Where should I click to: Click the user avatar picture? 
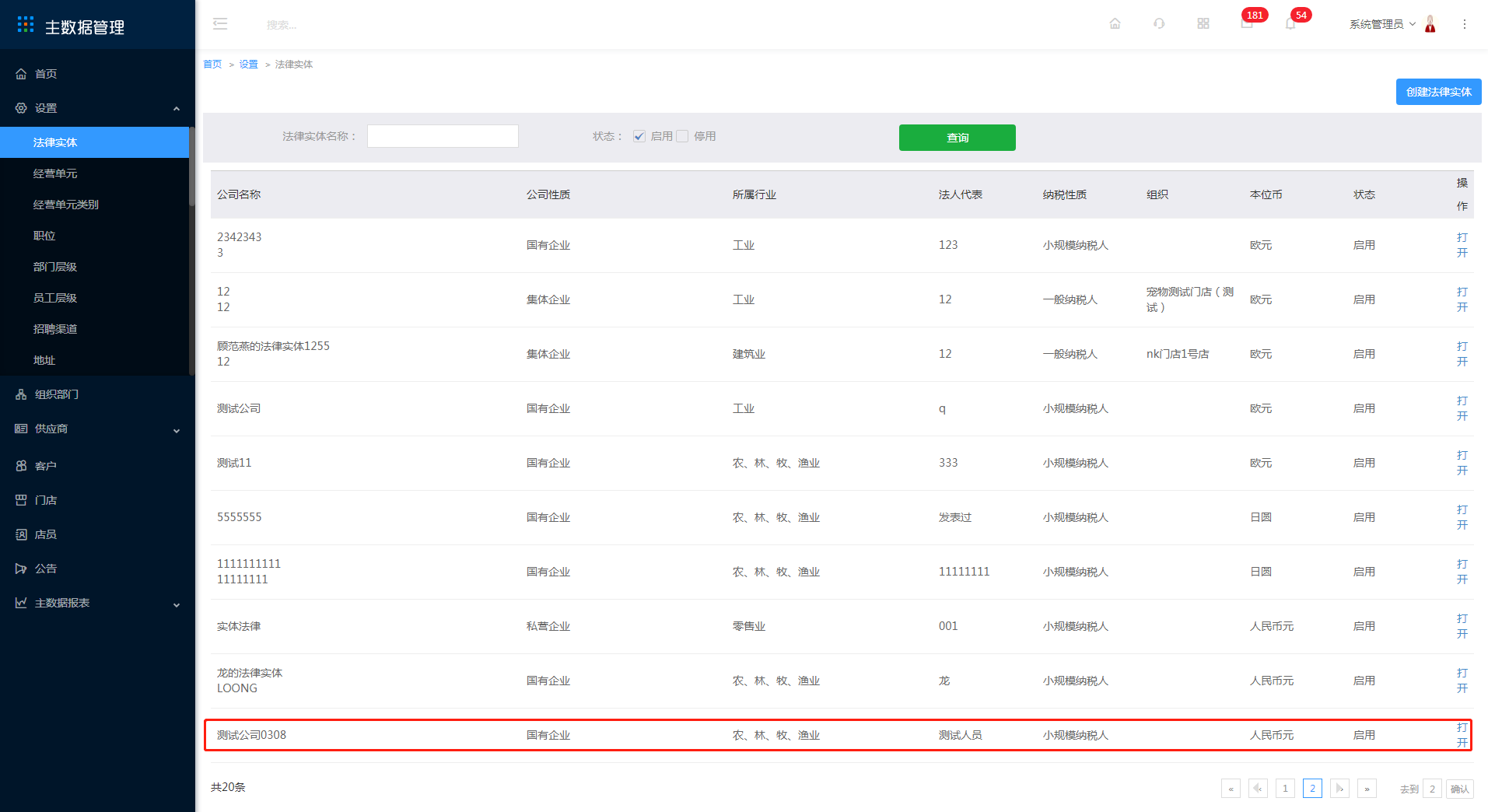1430,24
